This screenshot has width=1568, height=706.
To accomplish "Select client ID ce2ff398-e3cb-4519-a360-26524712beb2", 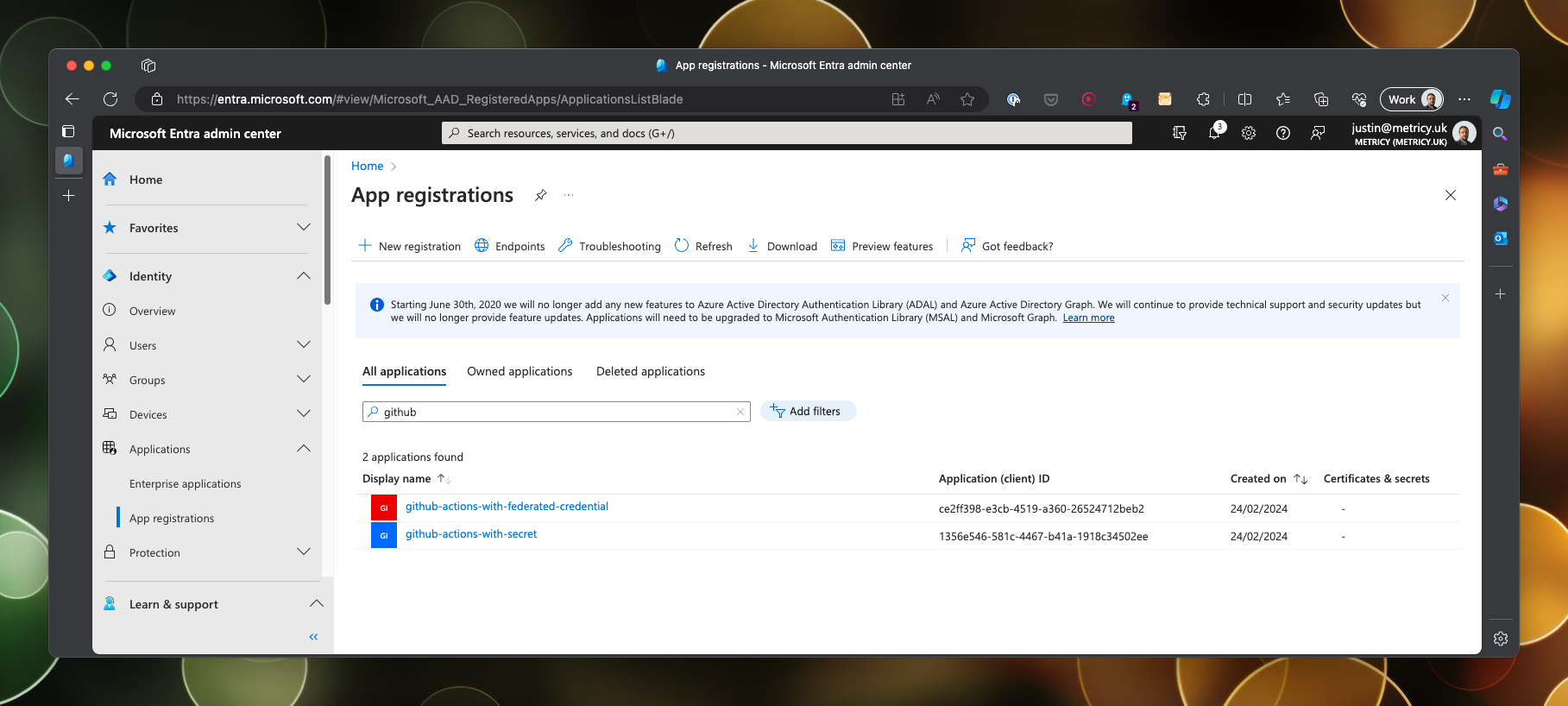I will pyautogui.click(x=1042, y=509).
